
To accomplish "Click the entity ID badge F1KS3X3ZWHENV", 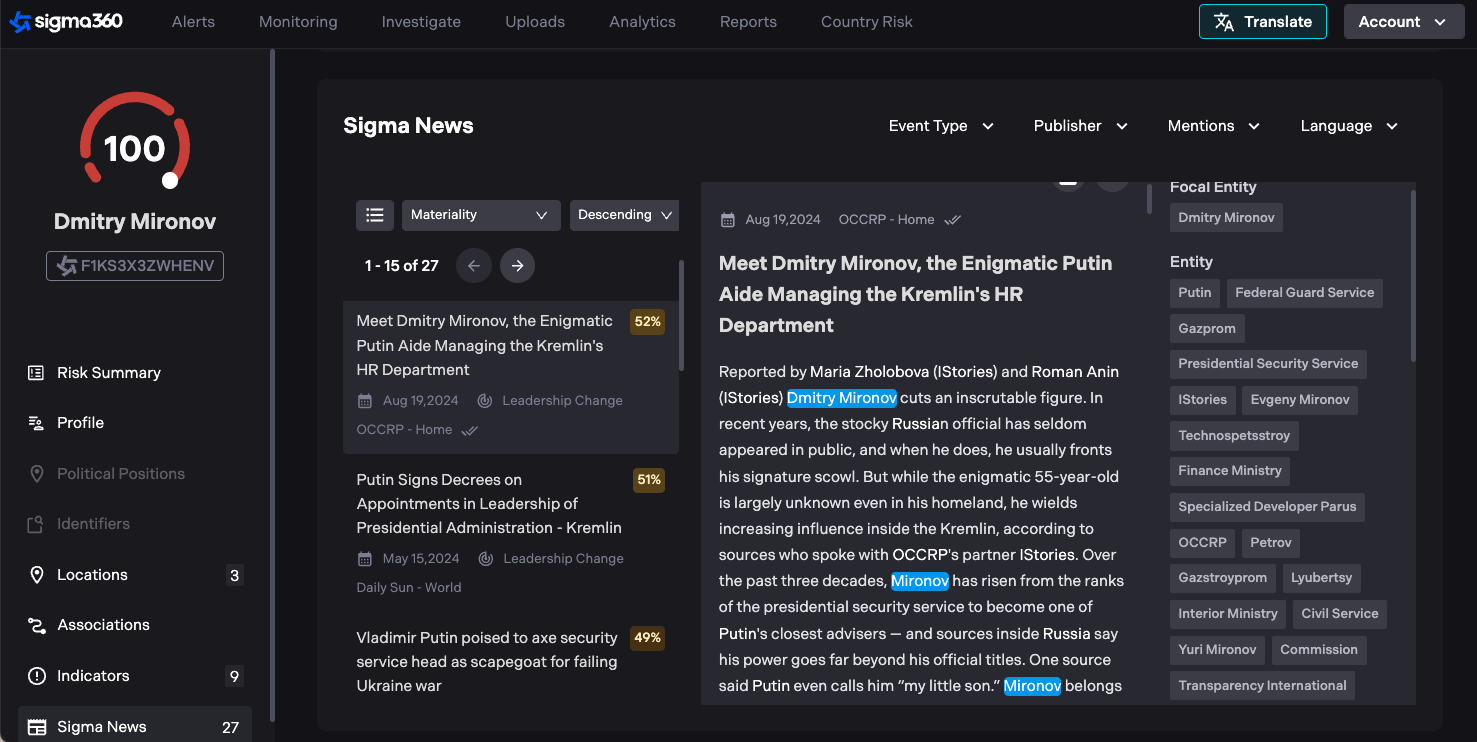I will [x=135, y=266].
